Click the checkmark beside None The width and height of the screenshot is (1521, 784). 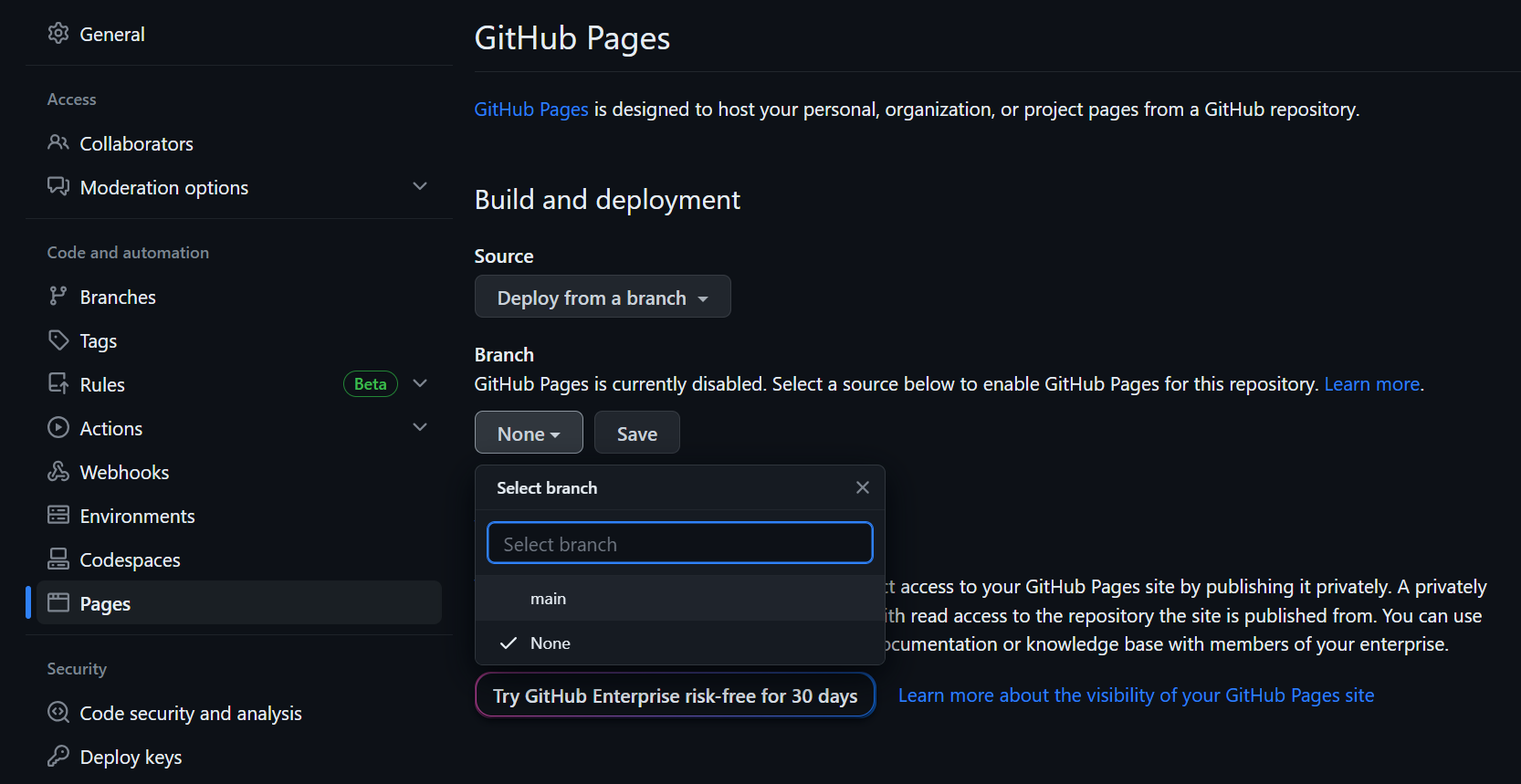point(509,643)
